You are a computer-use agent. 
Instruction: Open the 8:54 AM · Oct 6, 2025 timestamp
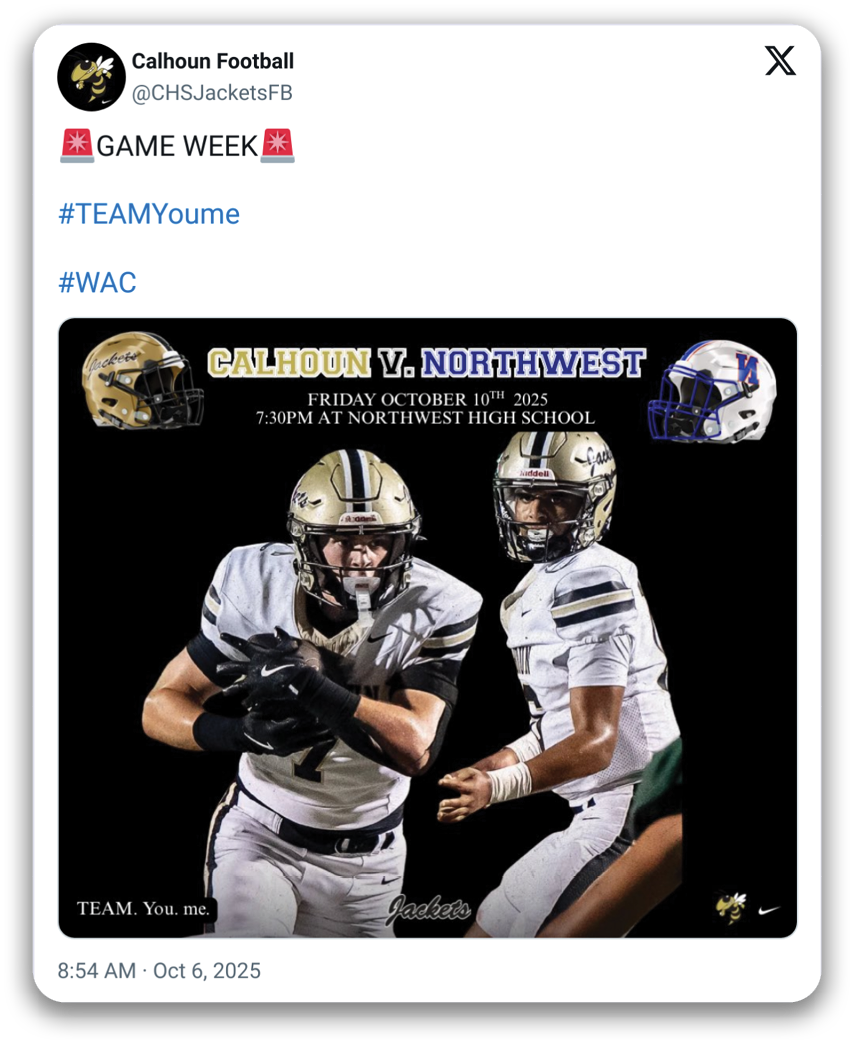pos(159,971)
